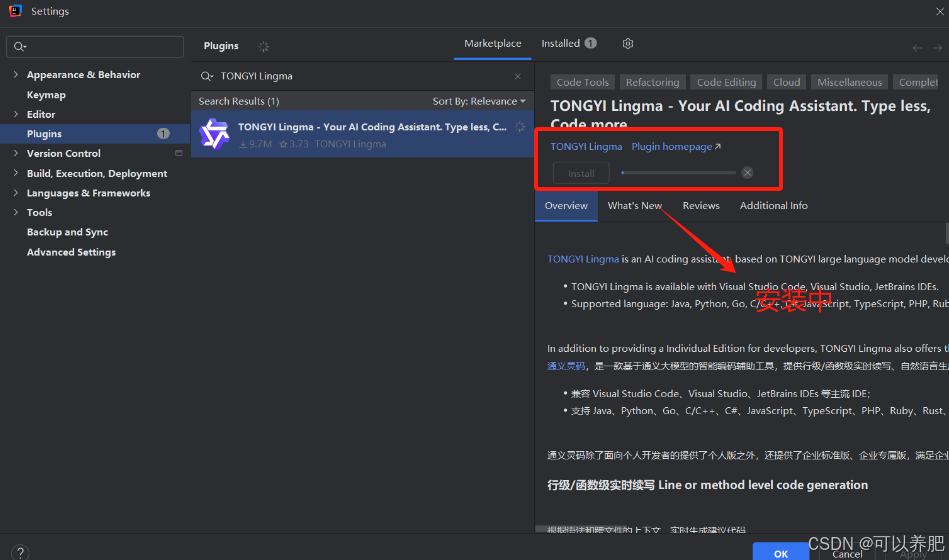This screenshot has height=560, width=949.
Task: Select the Overview tab
Action: pos(566,206)
